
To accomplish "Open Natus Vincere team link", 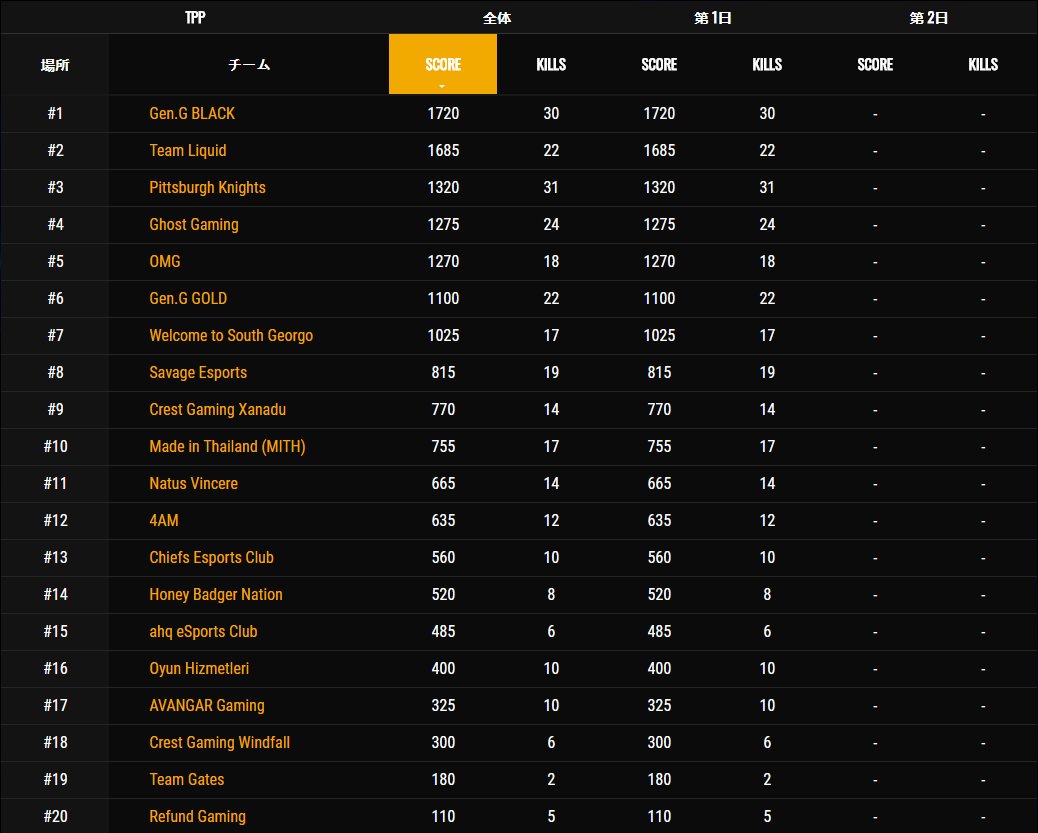I will [x=193, y=483].
